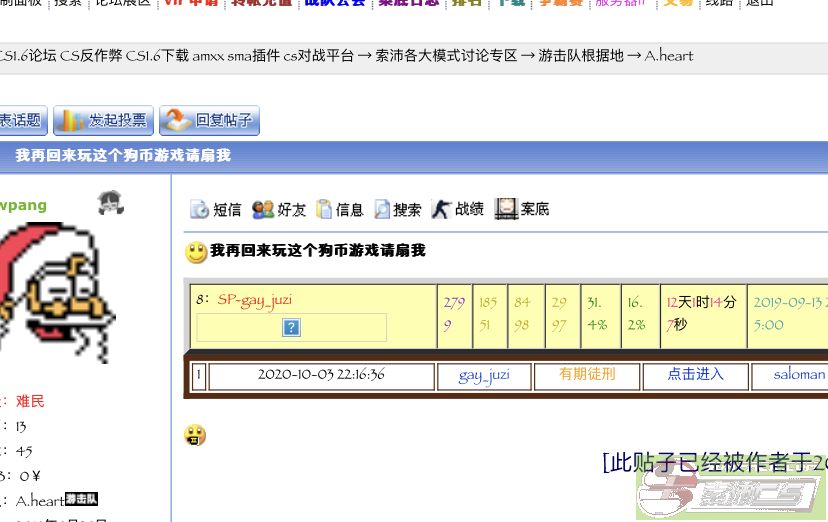828x522 pixels.
Task: Click the 好友 friends icon
Action: [x=263, y=209]
